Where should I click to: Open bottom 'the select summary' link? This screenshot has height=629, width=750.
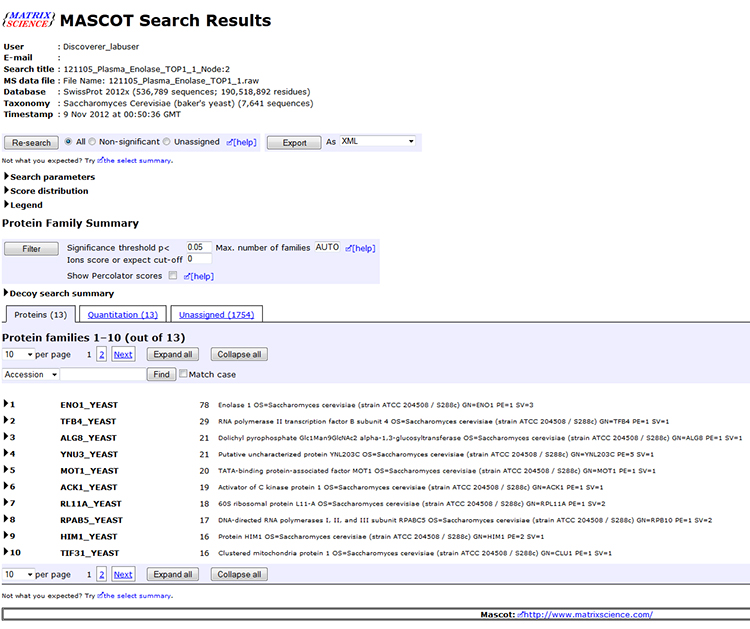point(134,596)
